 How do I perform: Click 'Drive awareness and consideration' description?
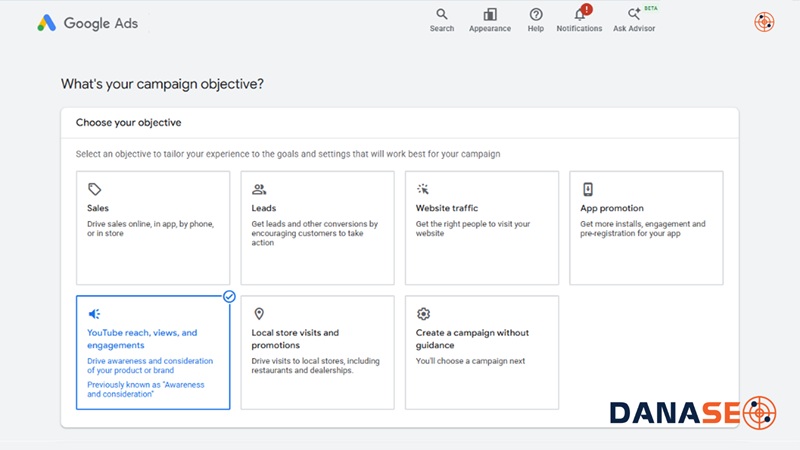[x=150, y=365]
